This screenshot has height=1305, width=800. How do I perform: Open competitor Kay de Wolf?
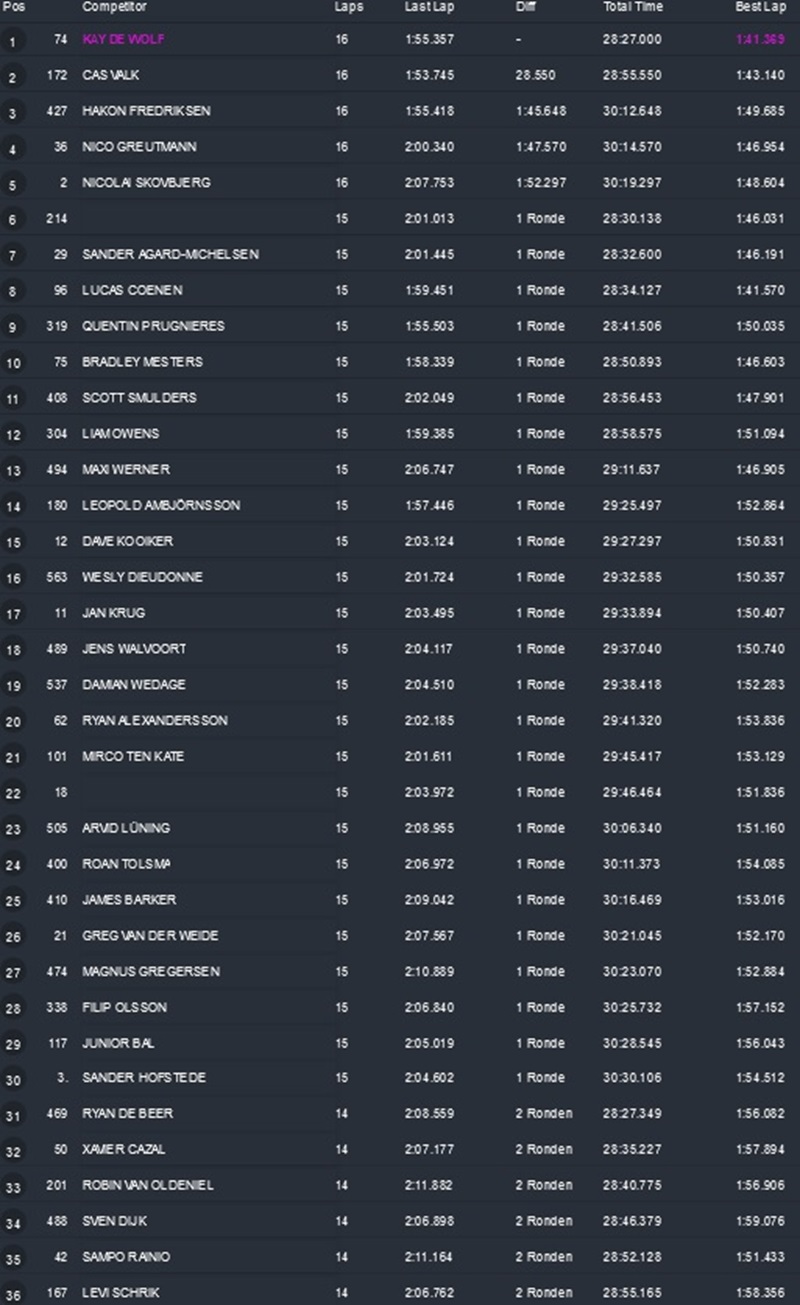point(123,39)
